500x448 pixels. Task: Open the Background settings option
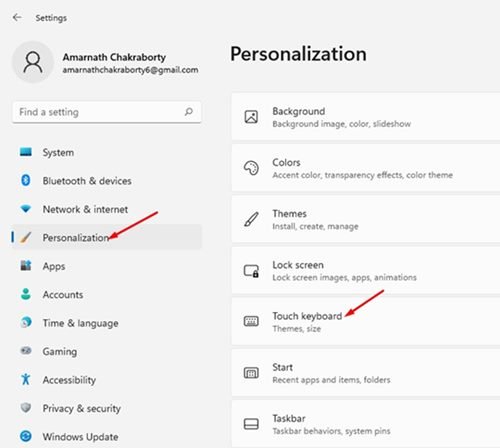point(366,117)
